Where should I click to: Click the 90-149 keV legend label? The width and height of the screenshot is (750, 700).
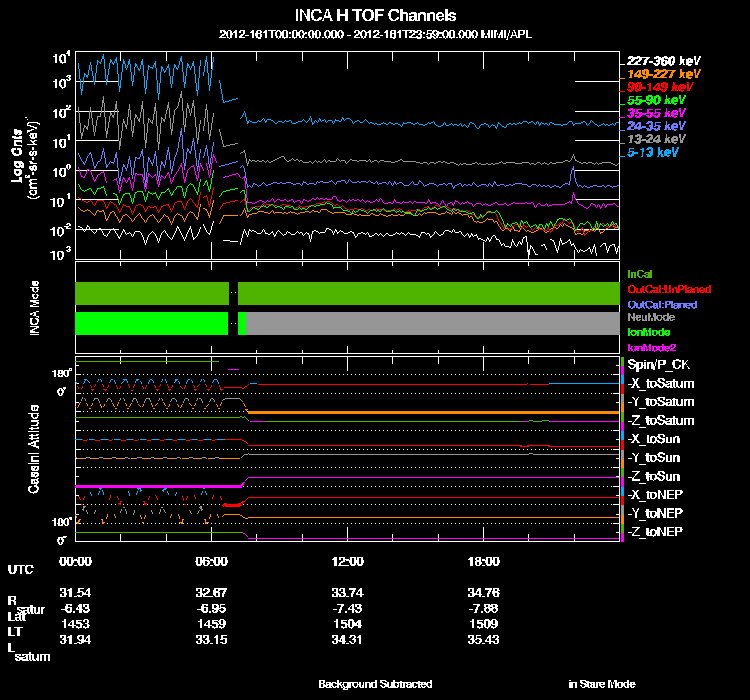point(660,87)
